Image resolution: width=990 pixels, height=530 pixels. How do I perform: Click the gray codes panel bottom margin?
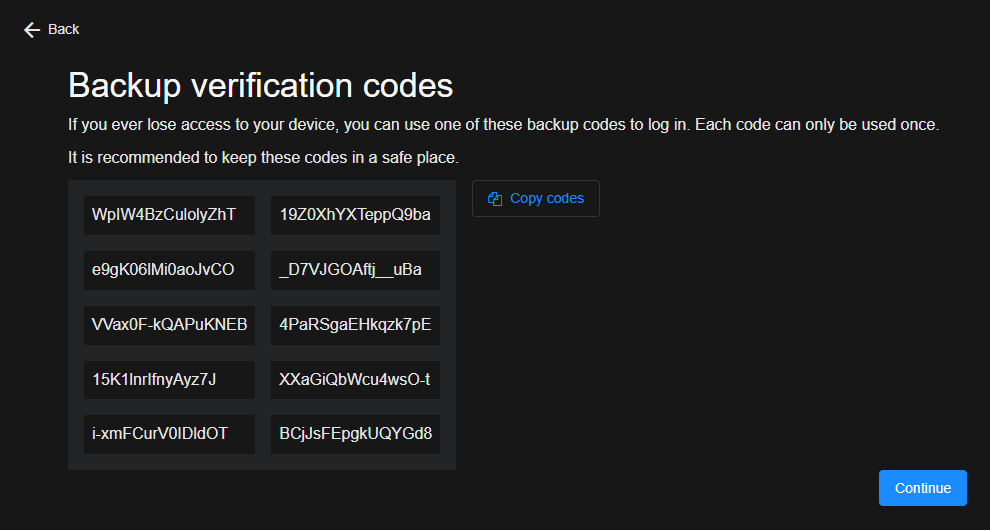click(261, 462)
